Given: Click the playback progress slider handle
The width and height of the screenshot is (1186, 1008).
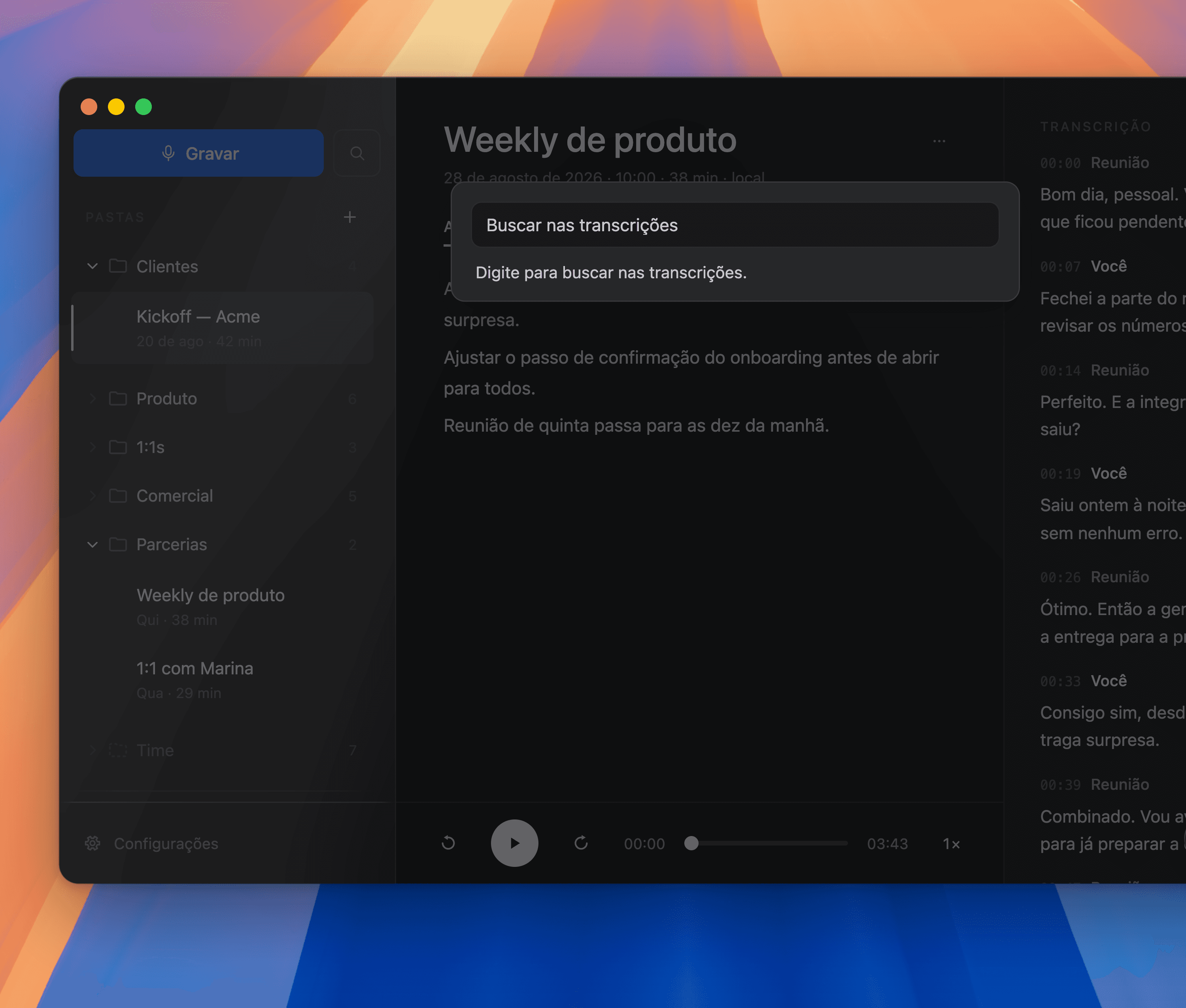Looking at the screenshot, I should (x=691, y=844).
